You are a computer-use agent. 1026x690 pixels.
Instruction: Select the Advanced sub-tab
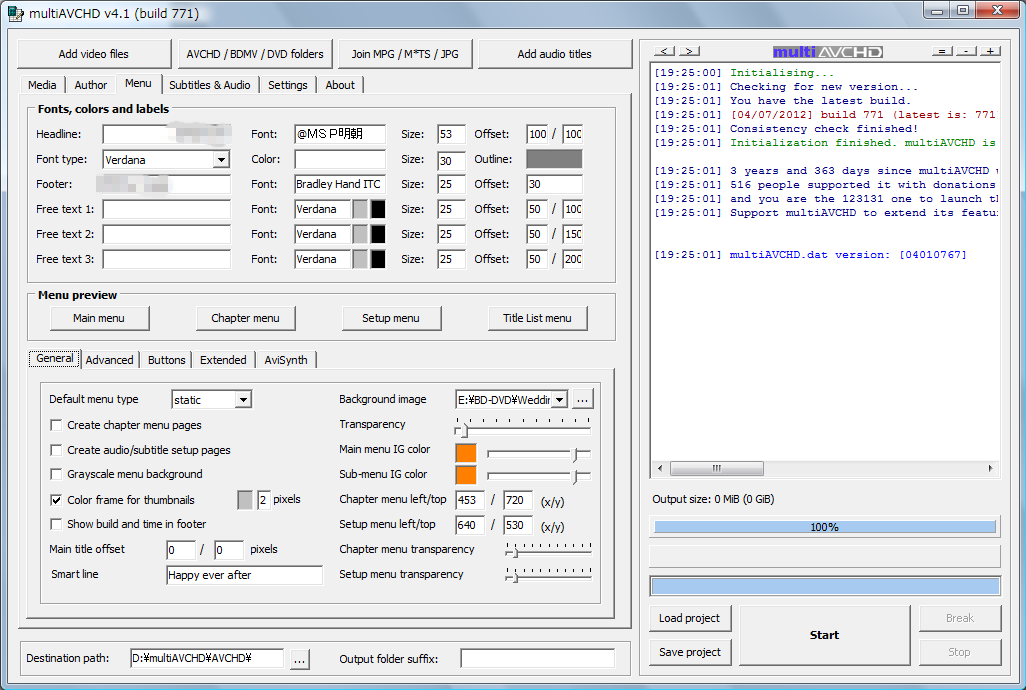click(109, 360)
